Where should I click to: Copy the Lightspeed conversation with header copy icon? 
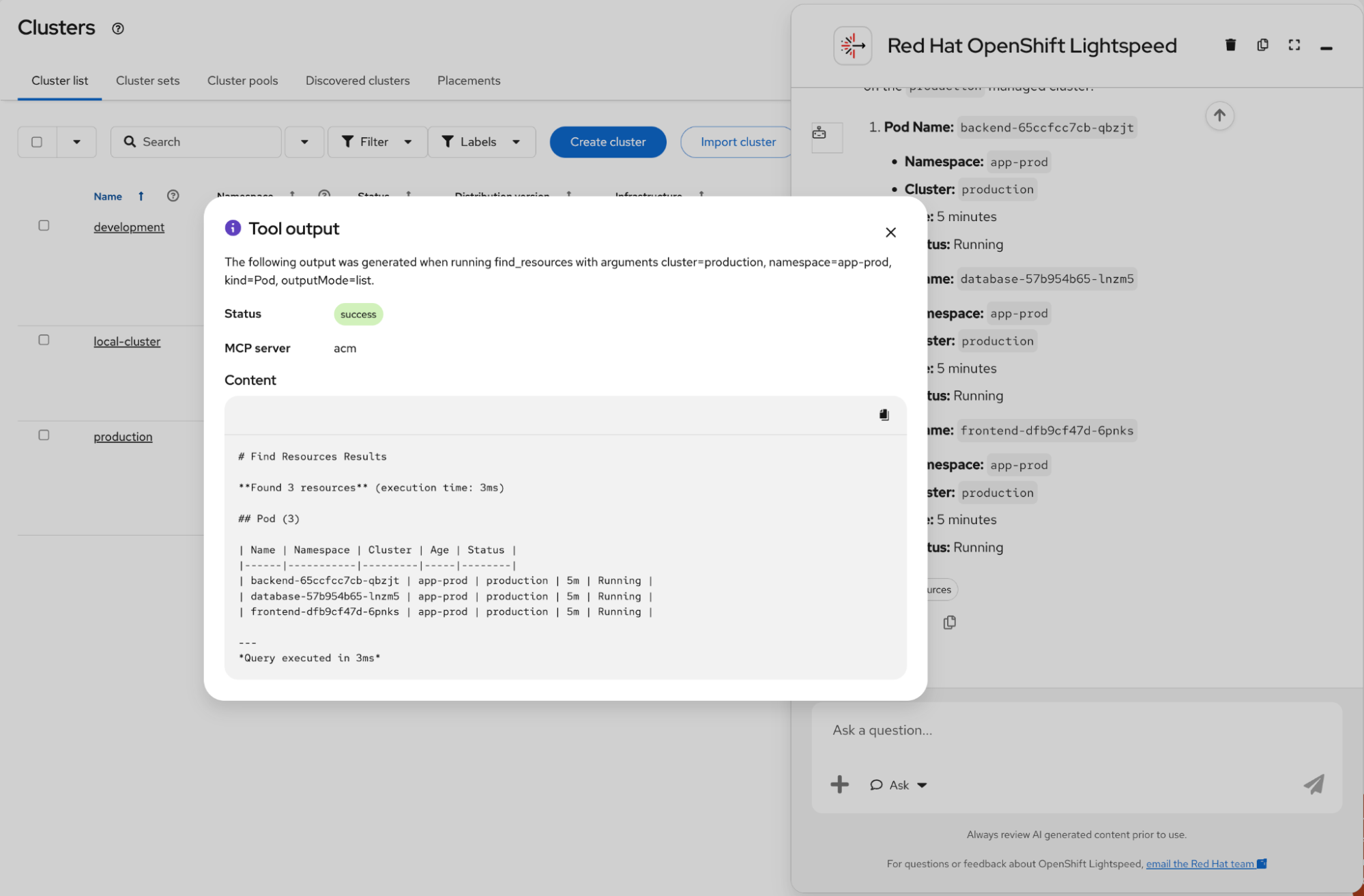pyautogui.click(x=1262, y=45)
